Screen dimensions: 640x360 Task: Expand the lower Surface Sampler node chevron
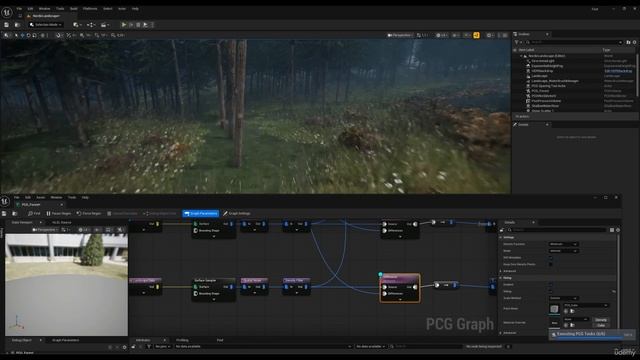214,300
